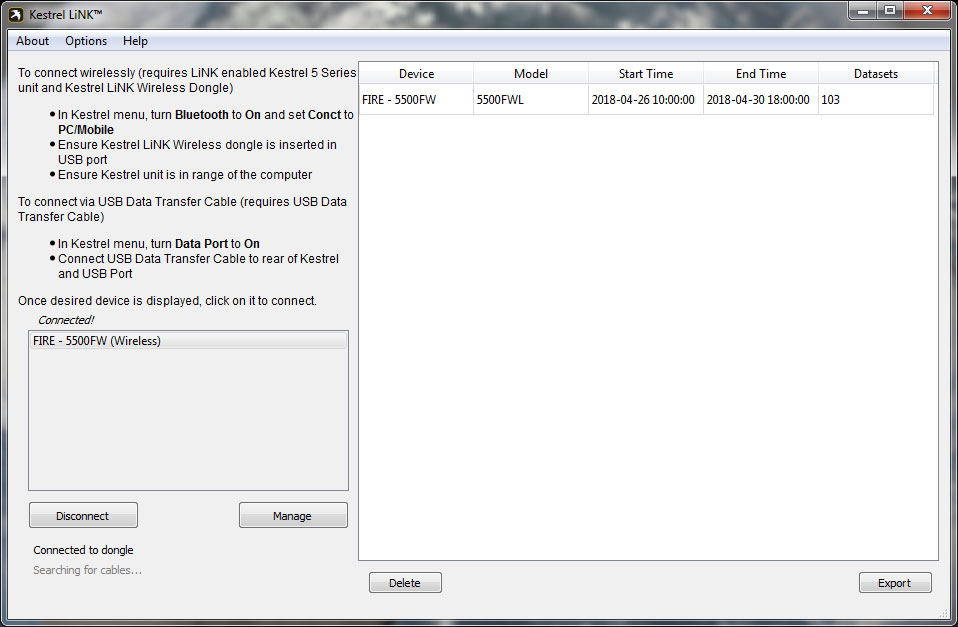This screenshot has width=958, height=627.
Task: Maximize the Kestrel LiNK window
Action: [890, 10]
